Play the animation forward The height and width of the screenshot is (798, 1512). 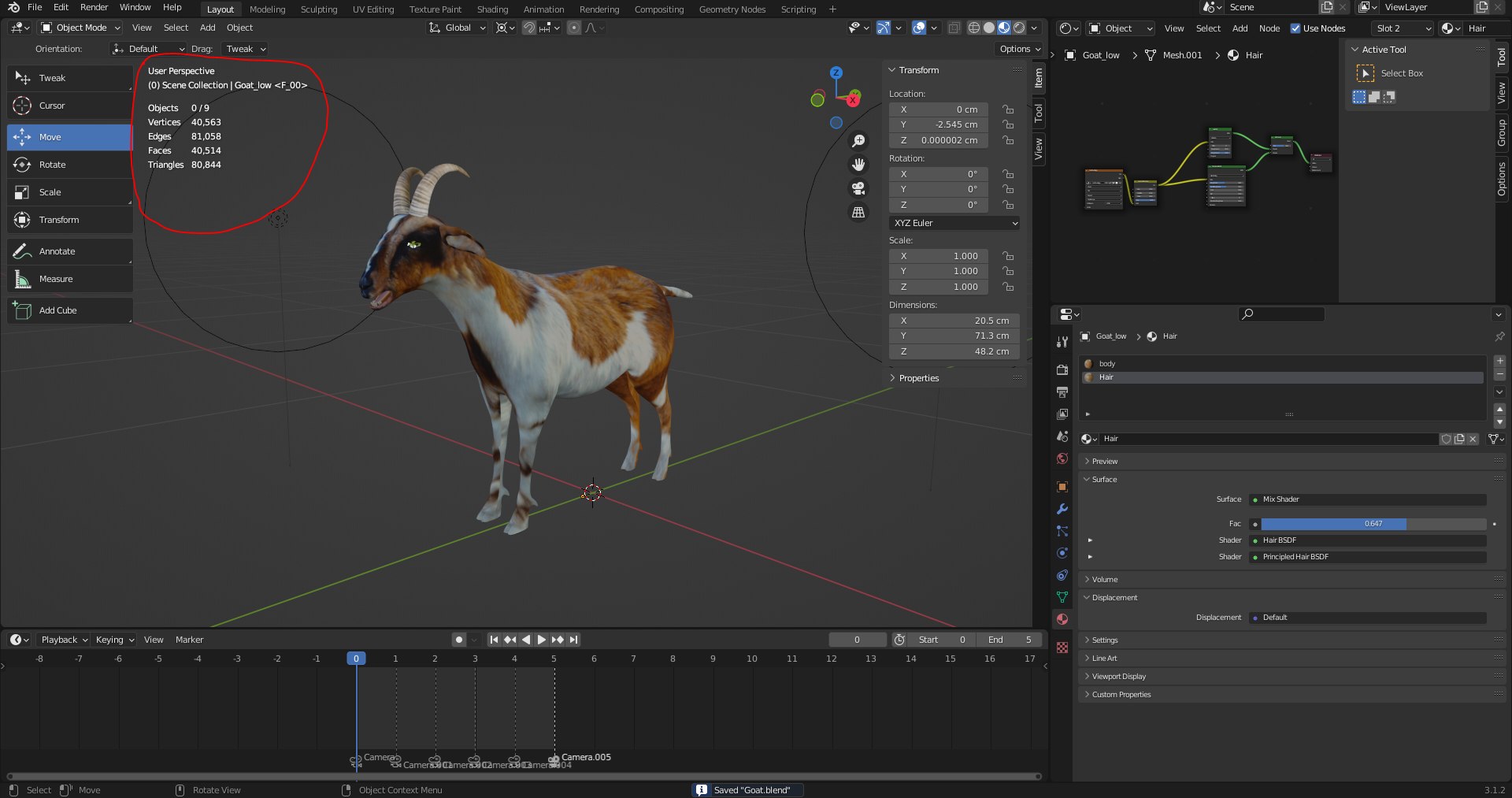click(x=542, y=640)
